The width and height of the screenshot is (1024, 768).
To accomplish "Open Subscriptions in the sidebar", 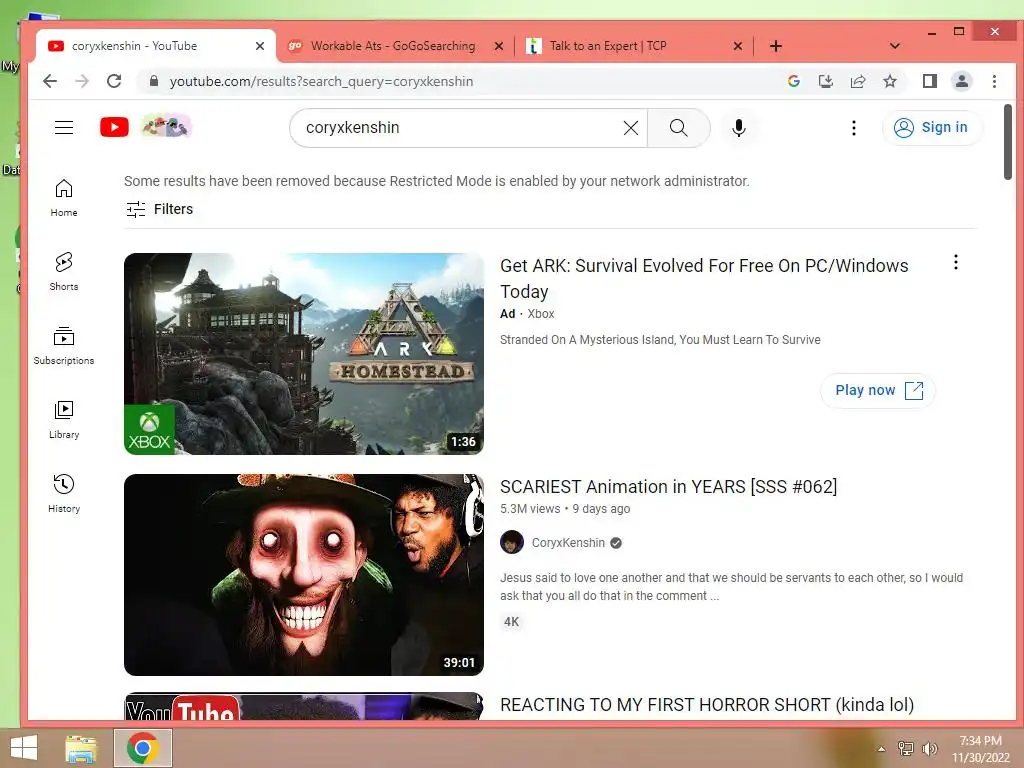I will (x=64, y=345).
